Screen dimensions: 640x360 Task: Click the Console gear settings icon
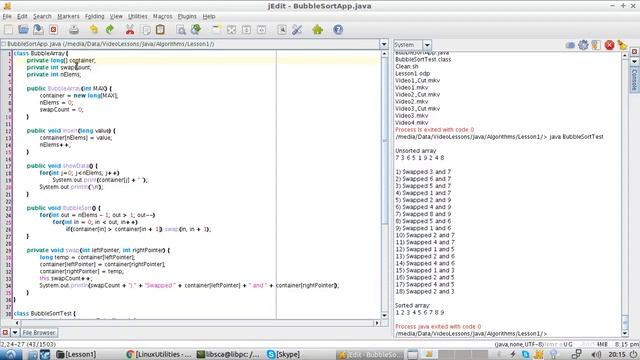point(583,45)
